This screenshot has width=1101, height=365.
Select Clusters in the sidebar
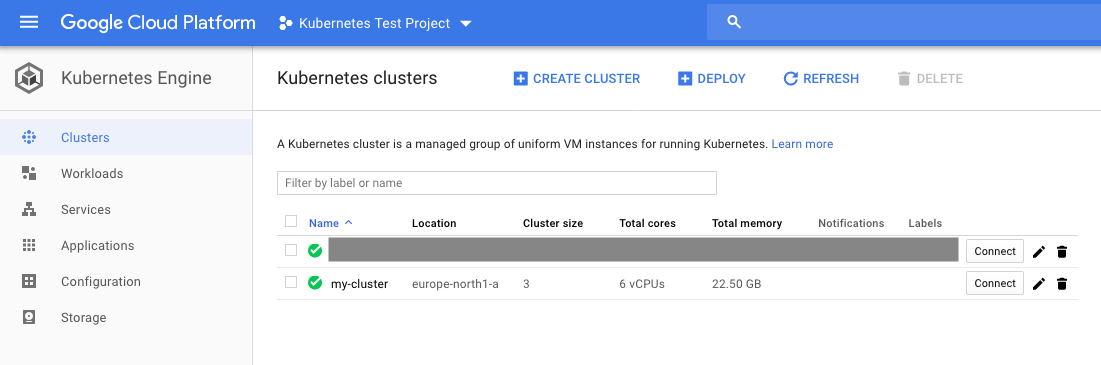pos(126,138)
